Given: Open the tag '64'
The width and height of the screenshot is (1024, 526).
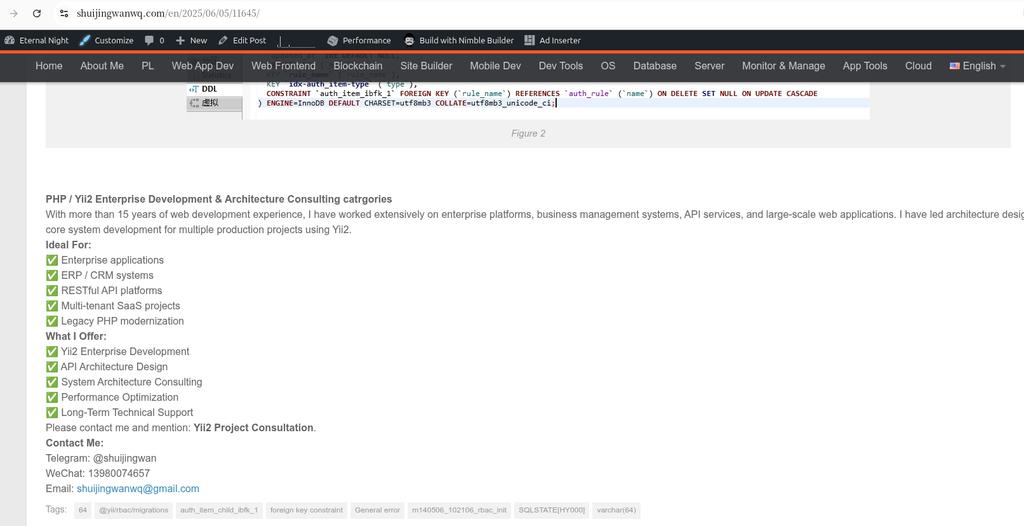Looking at the screenshot, I should [x=82, y=510].
